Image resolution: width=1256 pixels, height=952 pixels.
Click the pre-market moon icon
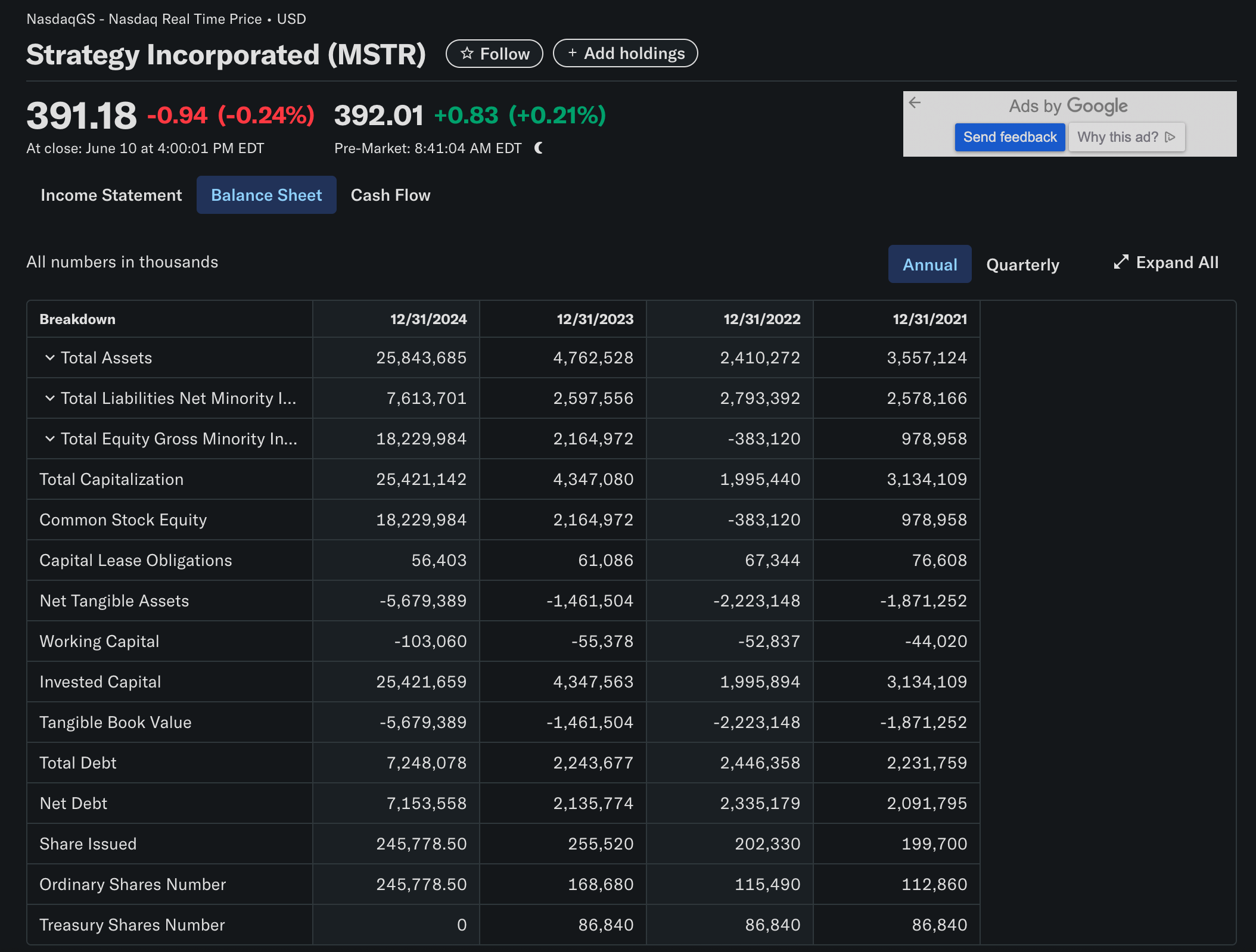[539, 148]
